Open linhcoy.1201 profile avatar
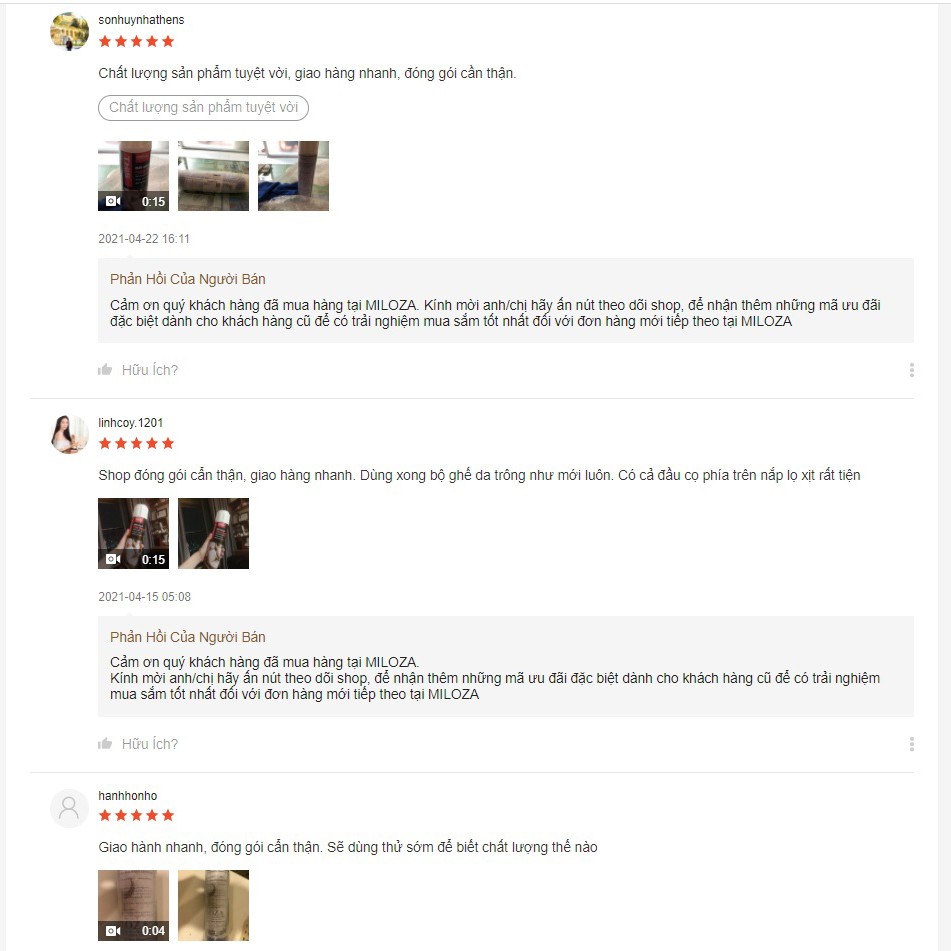 [x=69, y=434]
